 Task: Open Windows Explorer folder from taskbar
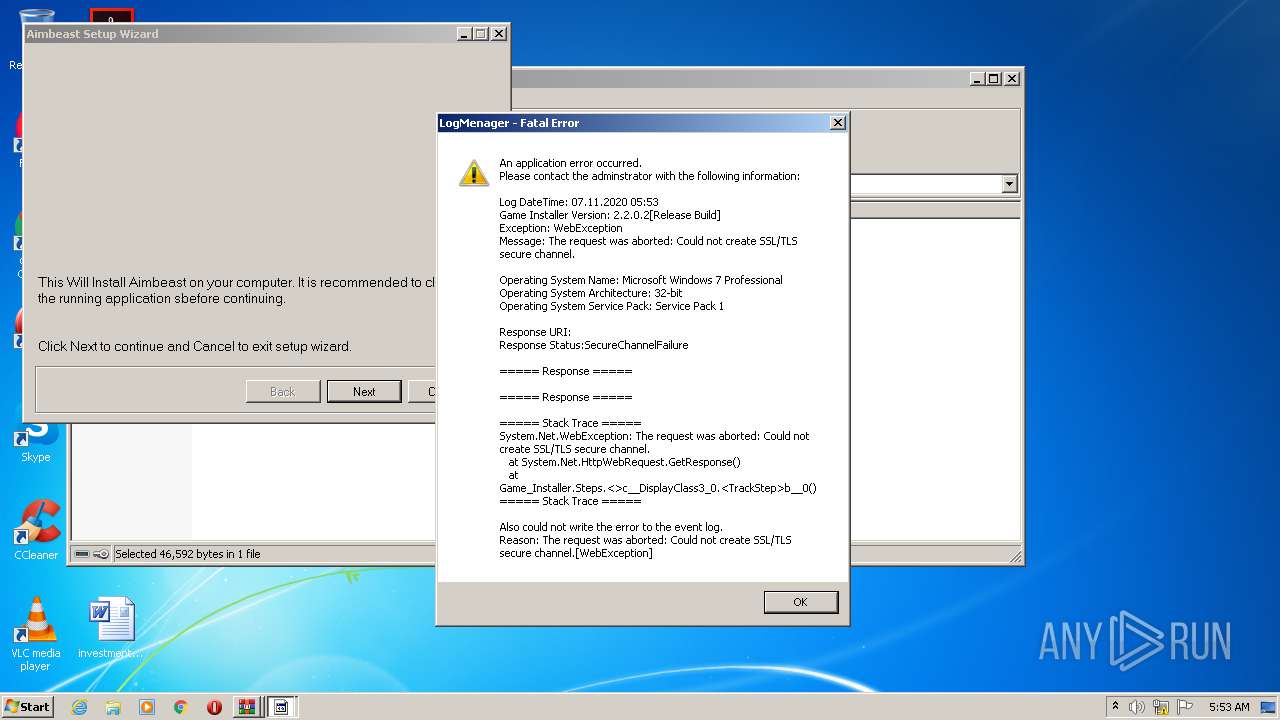(x=113, y=707)
